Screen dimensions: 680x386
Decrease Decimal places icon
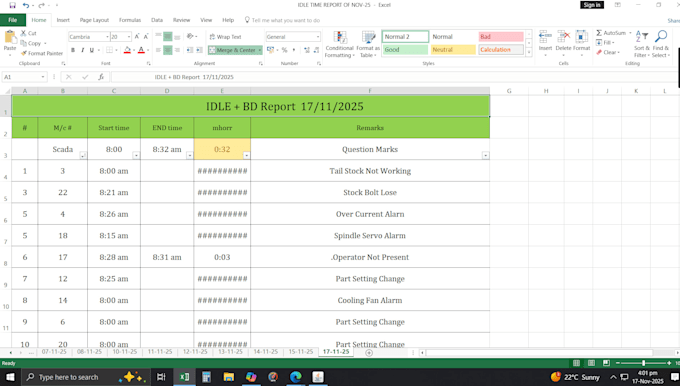tap(317, 50)
